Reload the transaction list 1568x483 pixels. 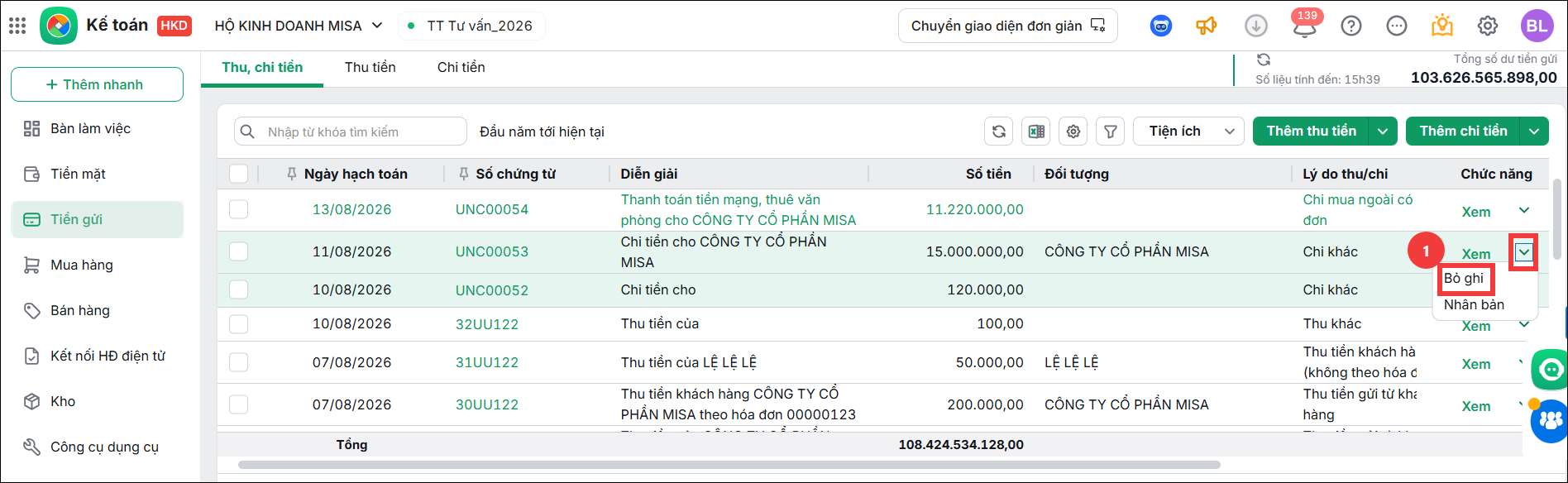point(999,132)
